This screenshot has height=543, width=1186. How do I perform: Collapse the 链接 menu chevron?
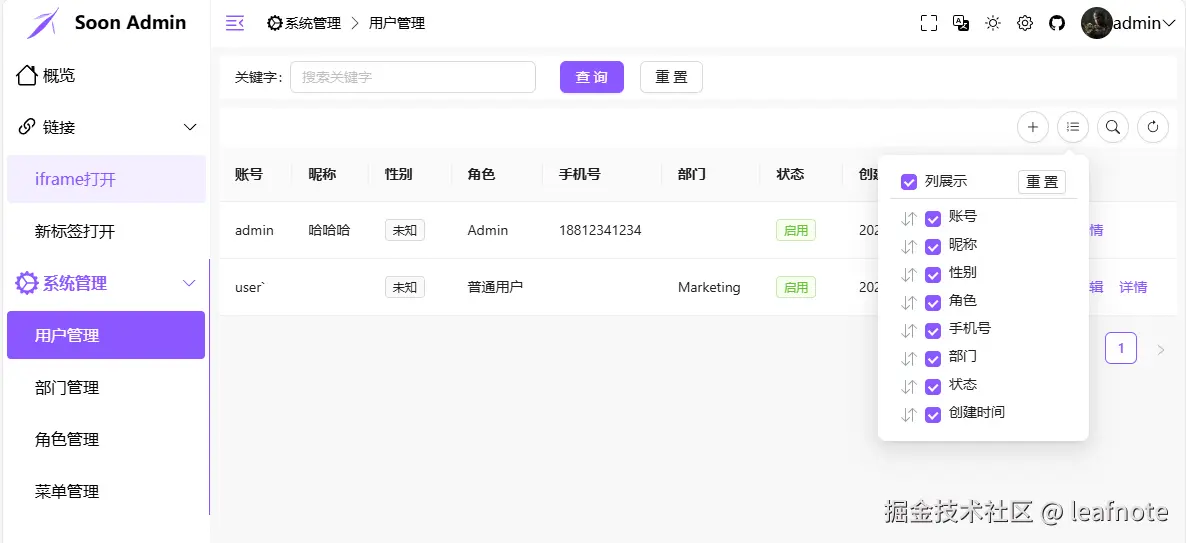click(x=190, y=127)
